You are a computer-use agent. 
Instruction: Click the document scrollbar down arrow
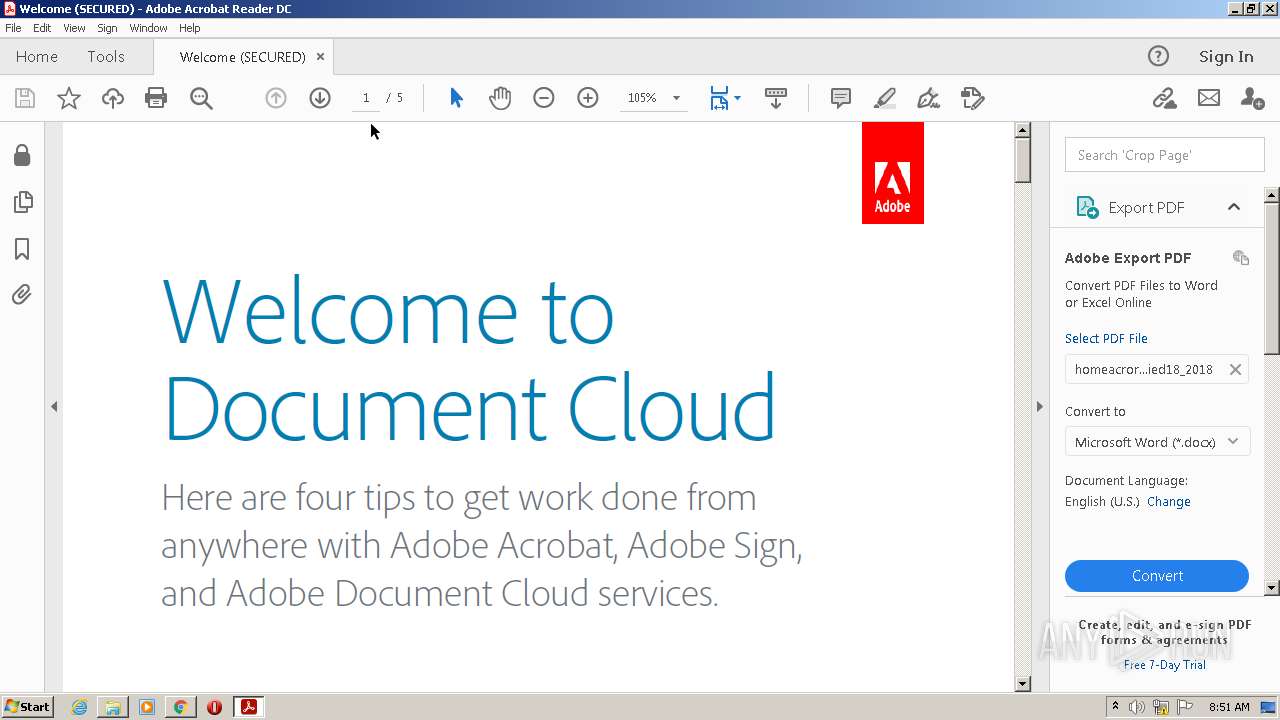pos(1022,684)
